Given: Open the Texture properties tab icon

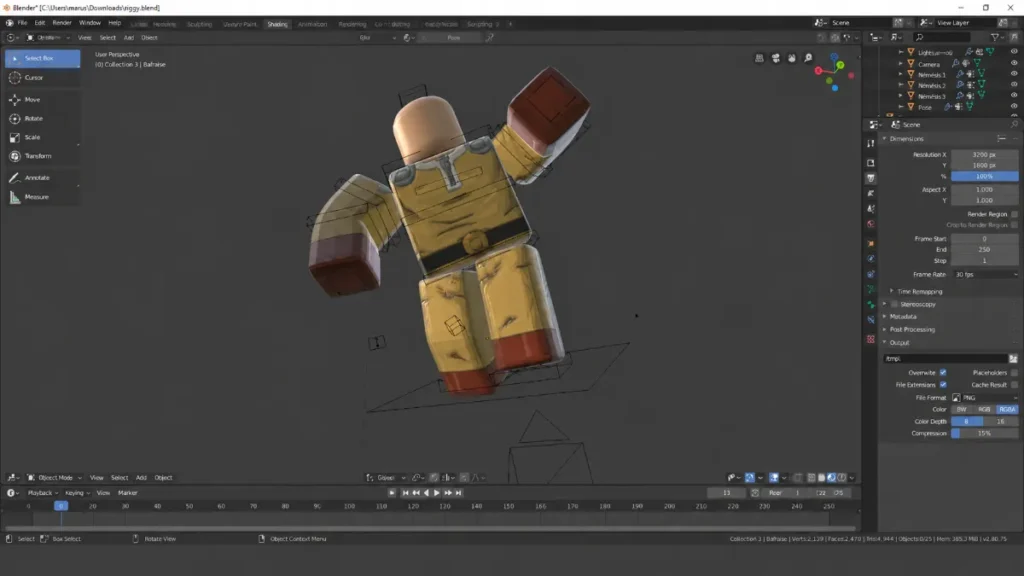Looking at the screenshot, I should coord(871,340).
